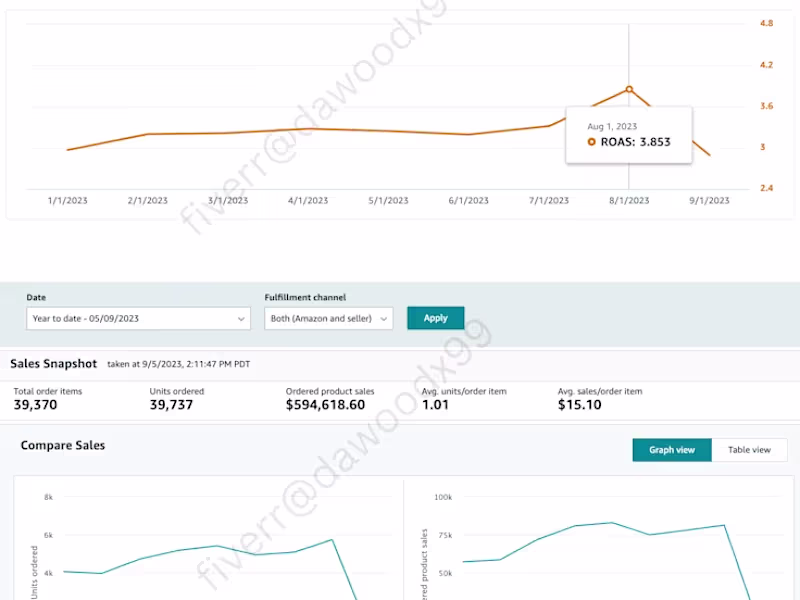The height and width of the screenshot is (600, 800).
Task: Click the highlighted Aug 1 ROAS data point
Action: pos(629,89)
